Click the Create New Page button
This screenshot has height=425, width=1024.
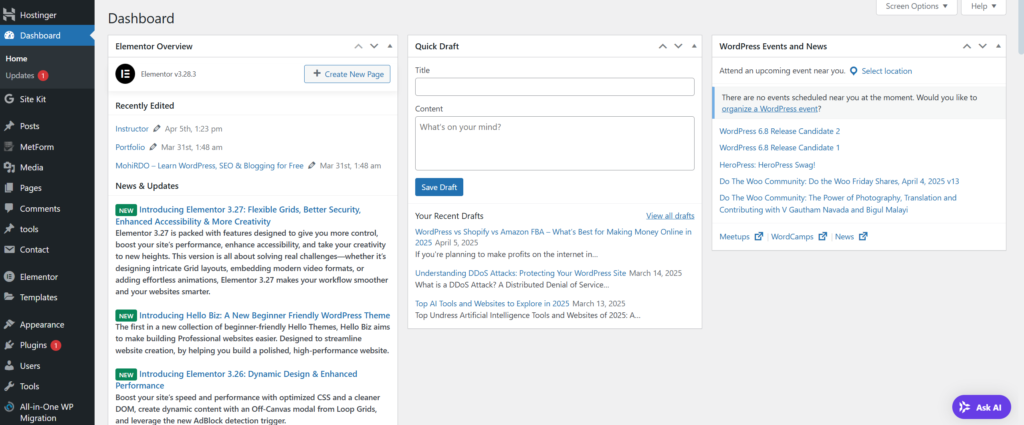(x=347, y=74)
